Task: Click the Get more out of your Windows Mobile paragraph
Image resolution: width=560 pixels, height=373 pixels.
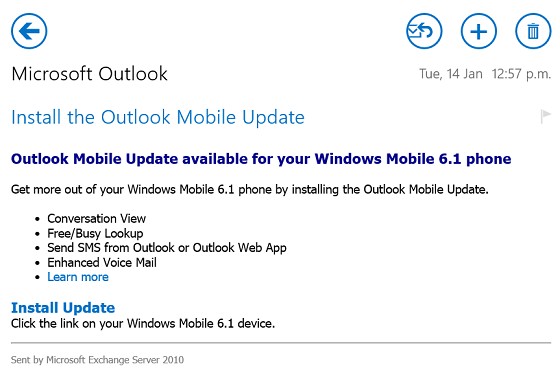Action: [250, 189]
